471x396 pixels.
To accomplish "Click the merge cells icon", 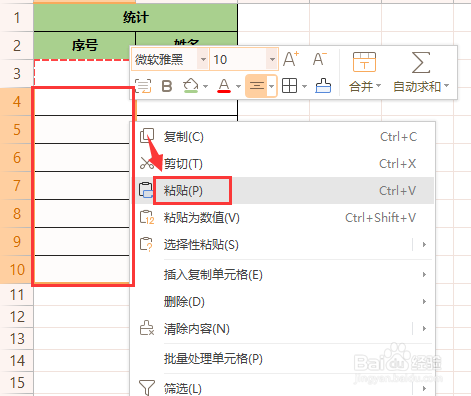I will 364,62.
